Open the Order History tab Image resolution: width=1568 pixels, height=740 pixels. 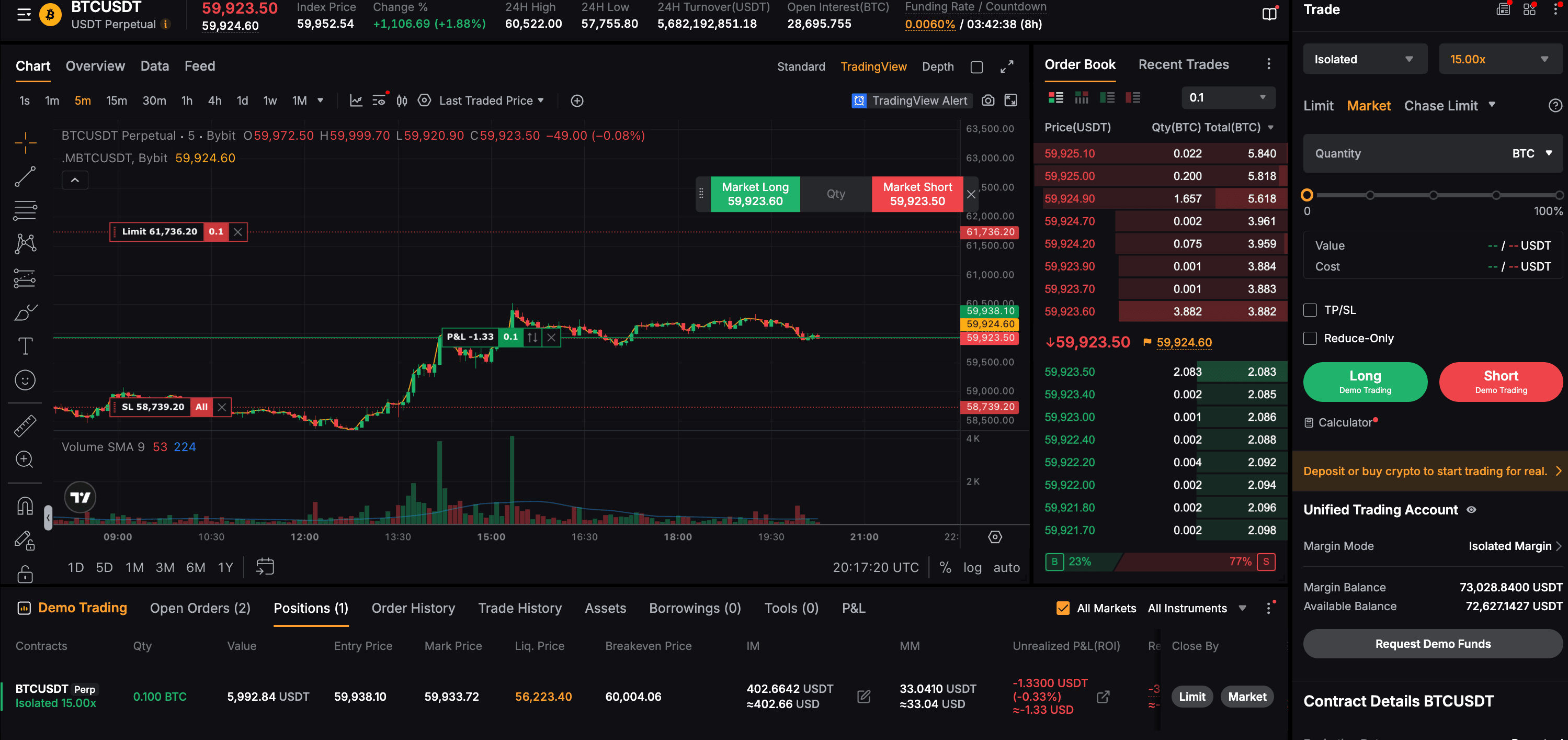click(x=413, y=608)
